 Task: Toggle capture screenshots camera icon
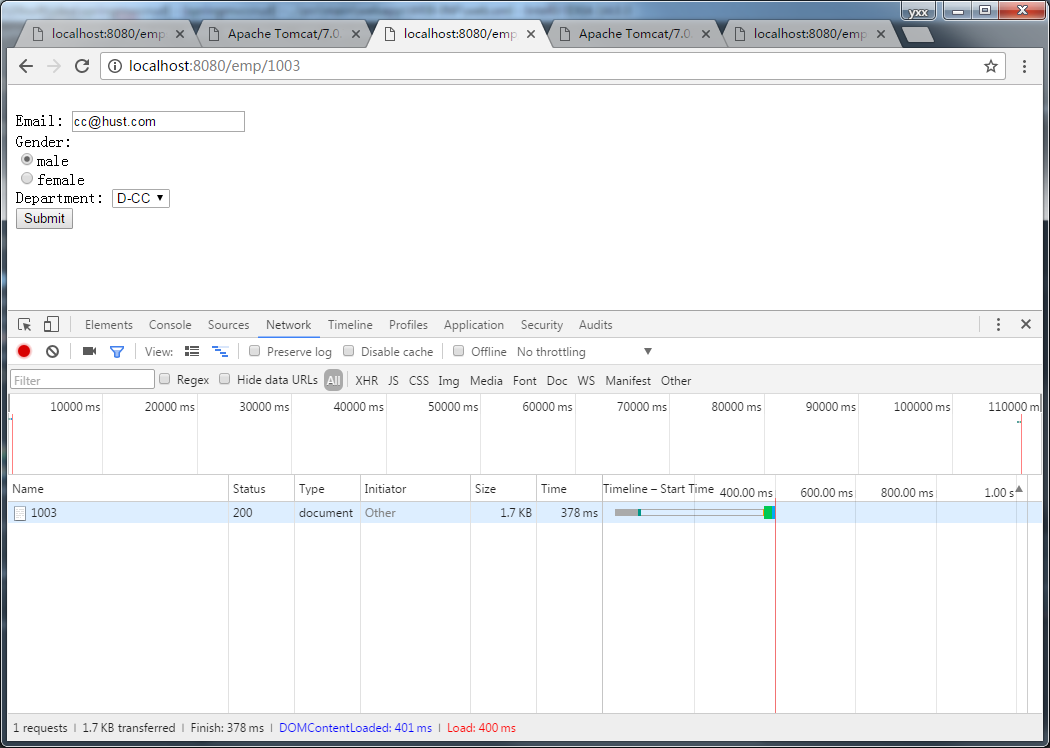[x=89, y=352]
